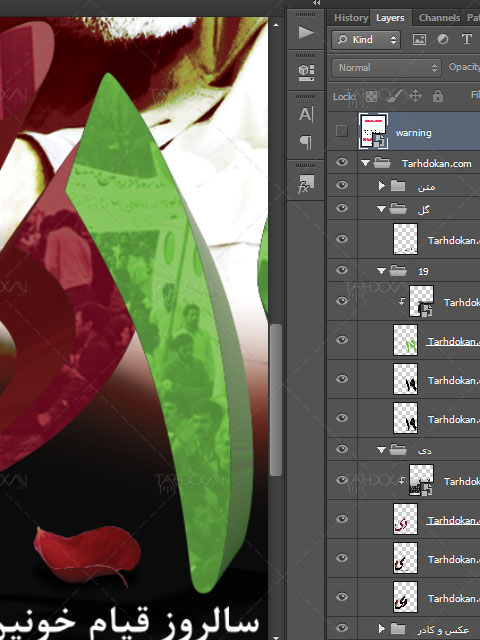
Task: Select the Tarhdokan.com group name
Action: (x=436, y=164)
